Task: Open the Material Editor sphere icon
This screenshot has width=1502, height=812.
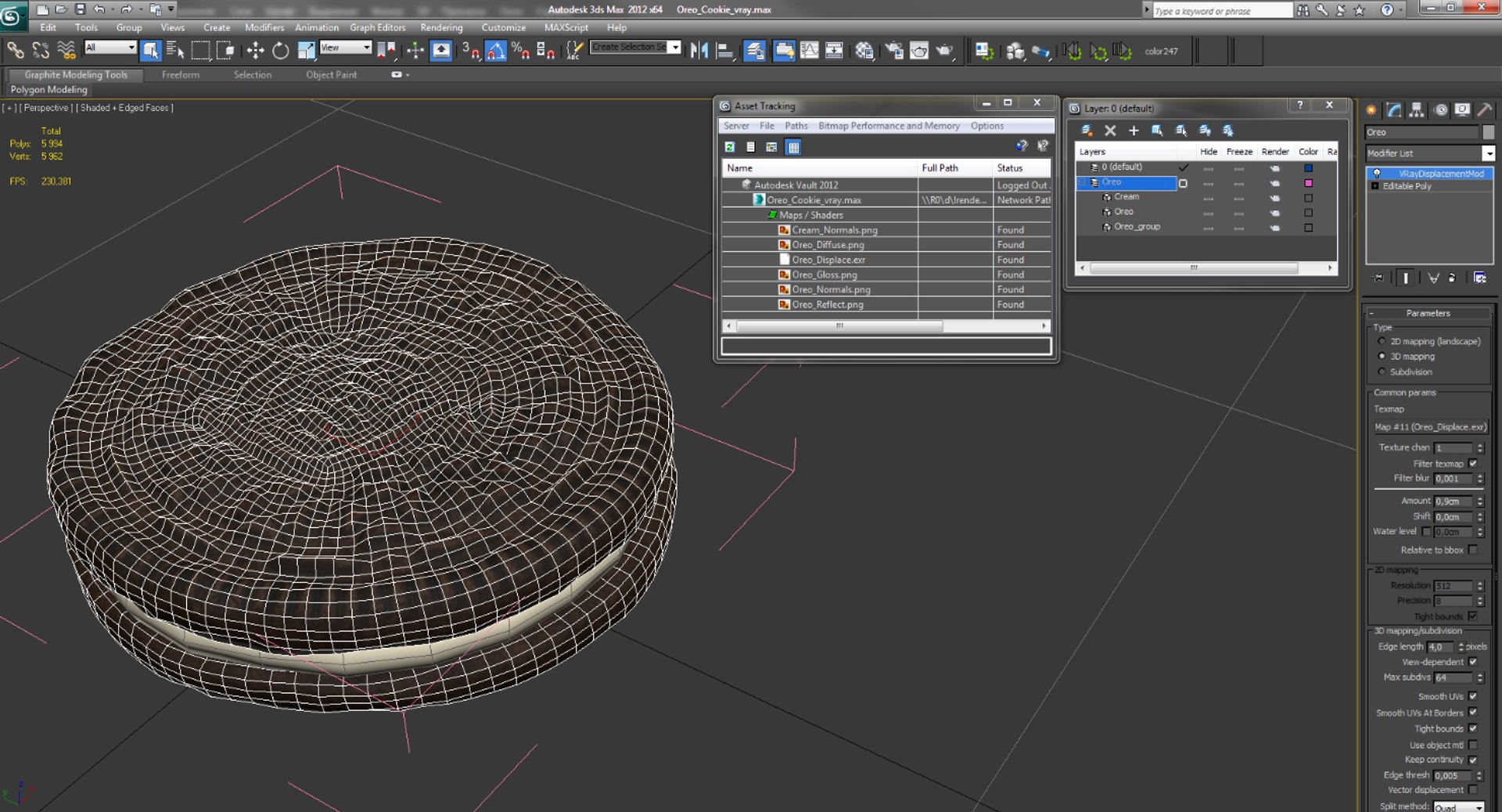Action: pos(864,51)
